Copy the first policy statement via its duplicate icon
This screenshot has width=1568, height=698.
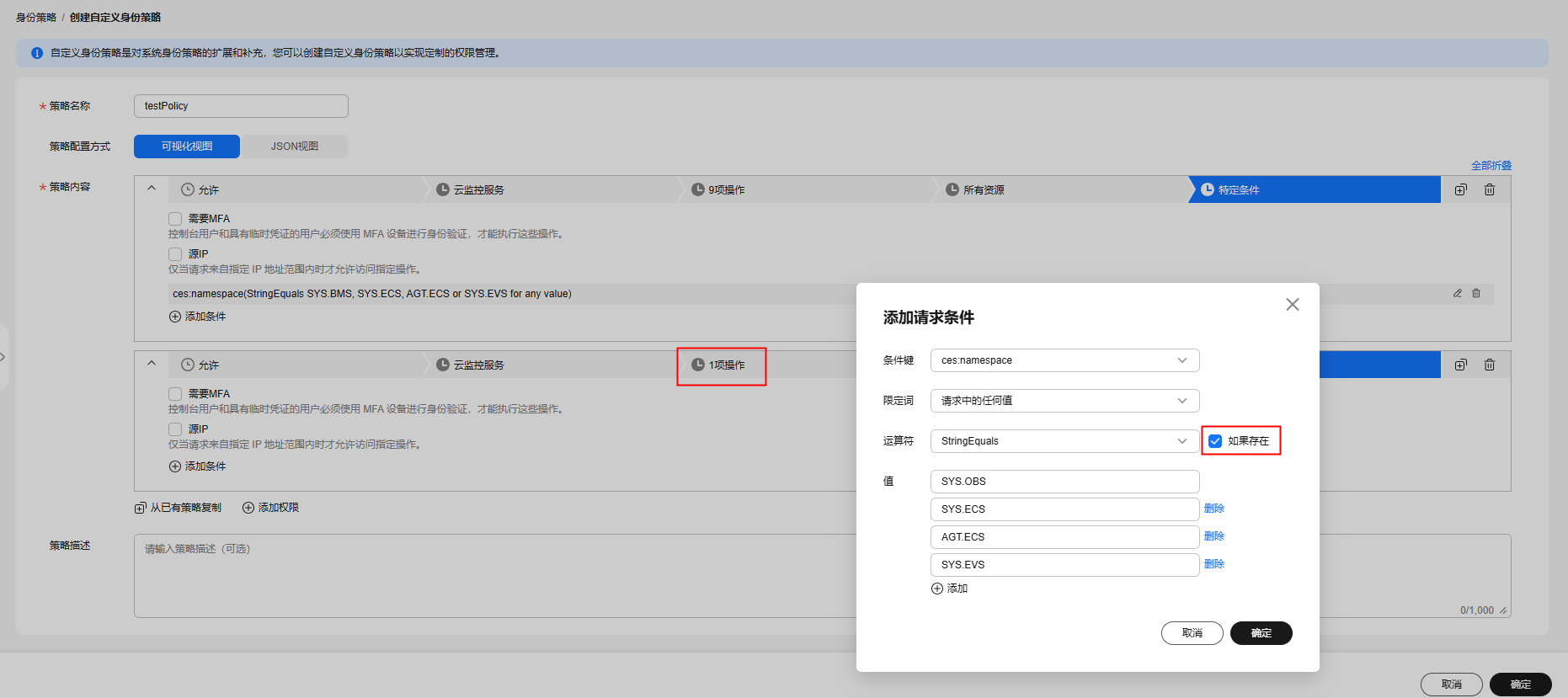(x=1460, y=190)
